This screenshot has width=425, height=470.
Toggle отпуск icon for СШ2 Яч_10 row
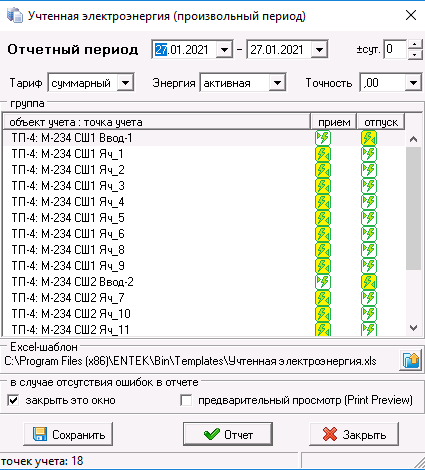pos(369,314)
